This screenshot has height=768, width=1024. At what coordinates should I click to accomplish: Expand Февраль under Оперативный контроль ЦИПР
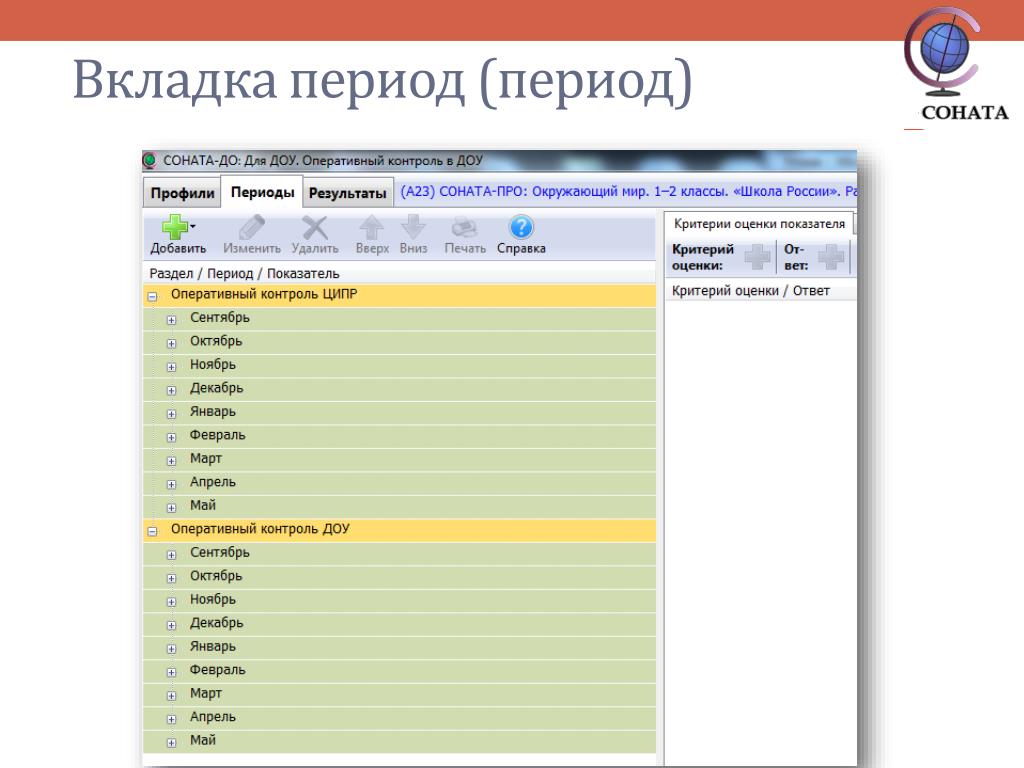tap(171, 438)
